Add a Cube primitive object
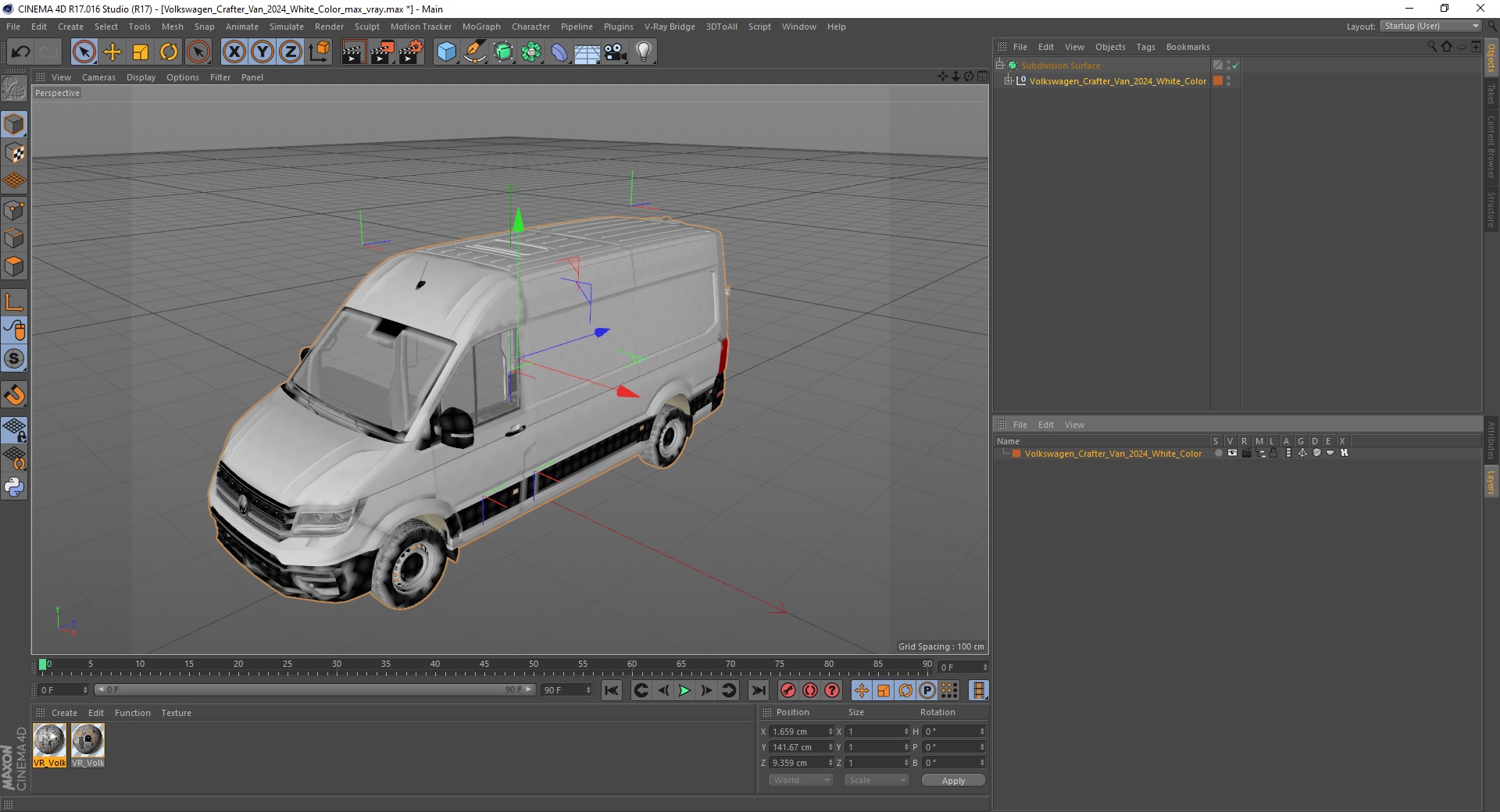 [446, 52]
